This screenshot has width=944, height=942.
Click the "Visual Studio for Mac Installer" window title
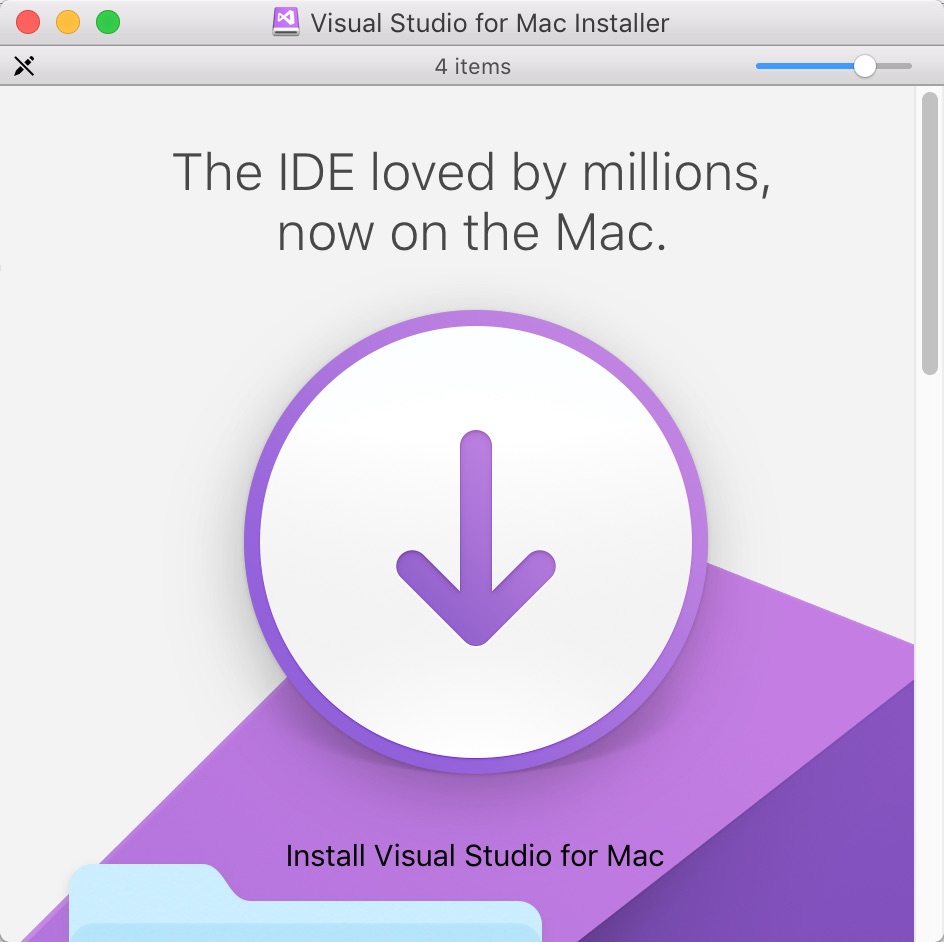click(490, 22)
